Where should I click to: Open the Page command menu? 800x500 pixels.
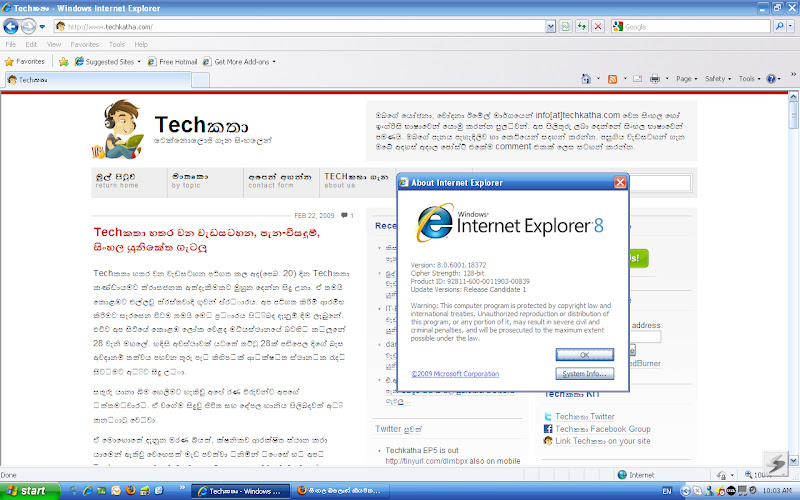[686, 79]
